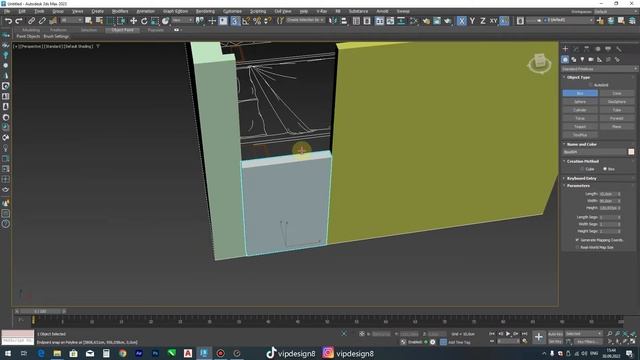Click the Box primitive button
The height and width of the screenshot is (360, 640).
point(580,93)
